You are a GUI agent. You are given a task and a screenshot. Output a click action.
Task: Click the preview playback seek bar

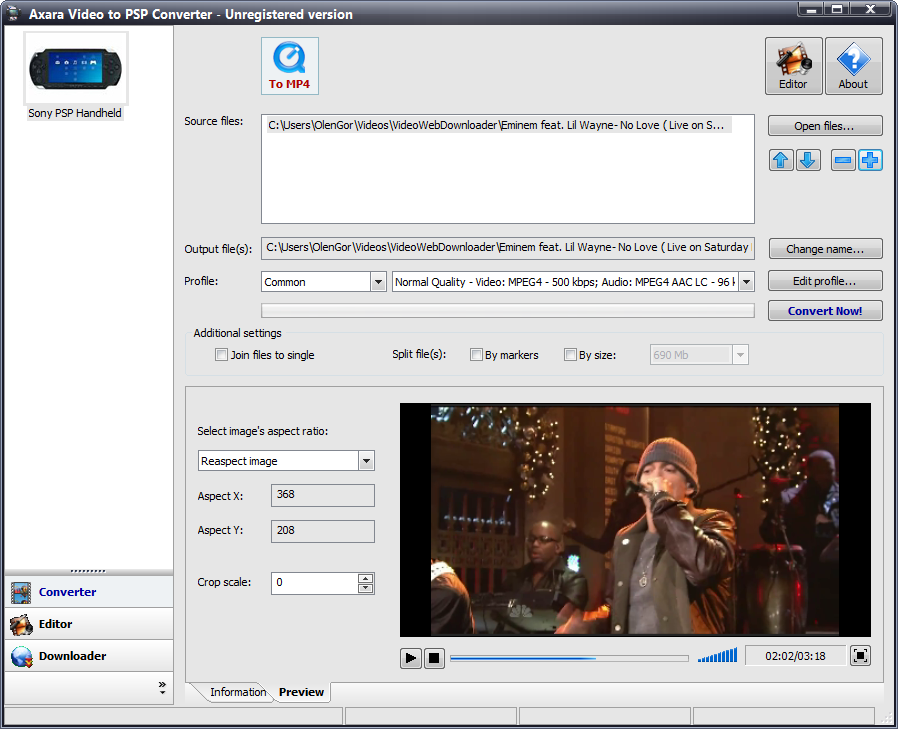tap(569, 659)
